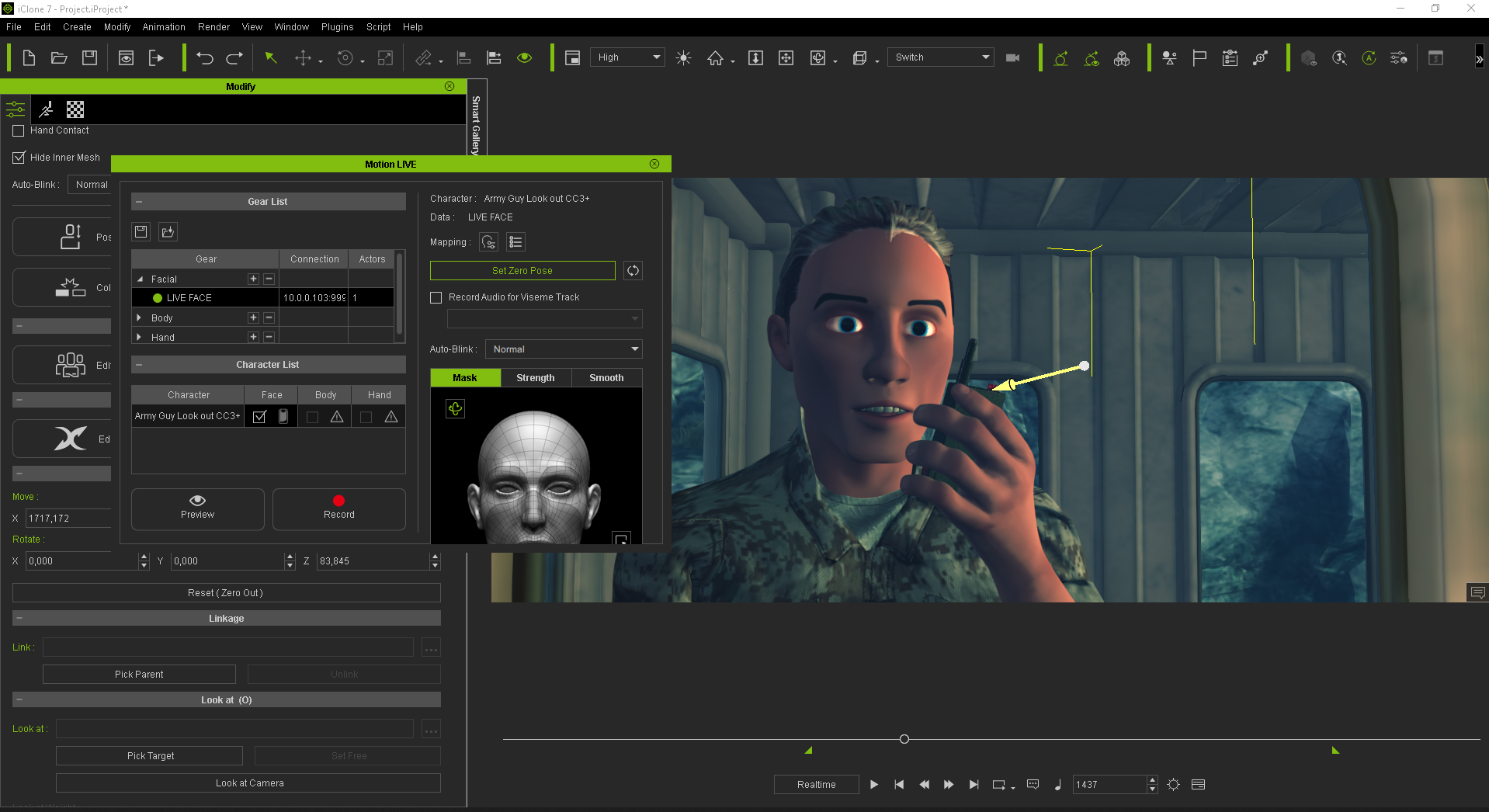Open the Motion tab icon in Modify panel

(x=46, y=109)
